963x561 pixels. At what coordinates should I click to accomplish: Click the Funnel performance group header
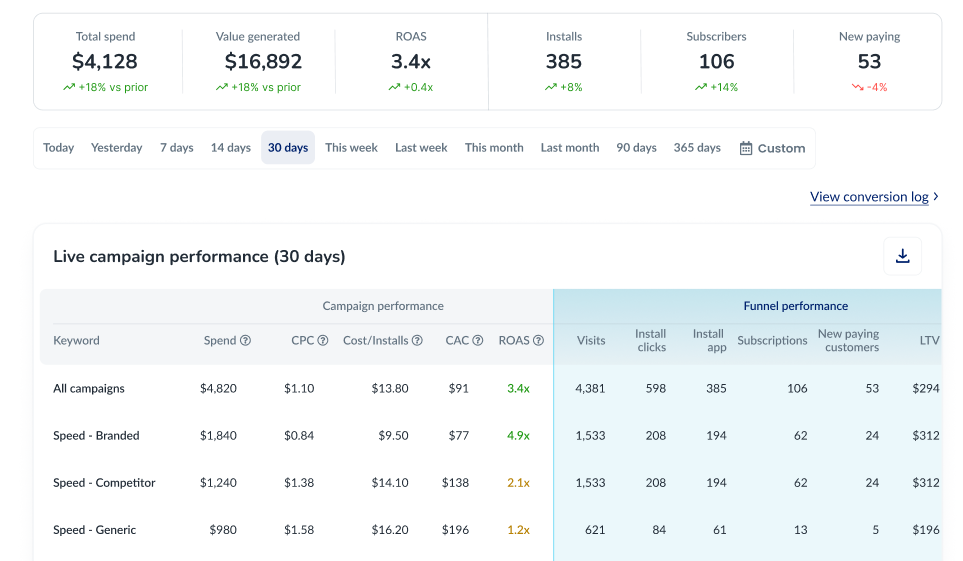pyautogui.click(x=795, y=306)
